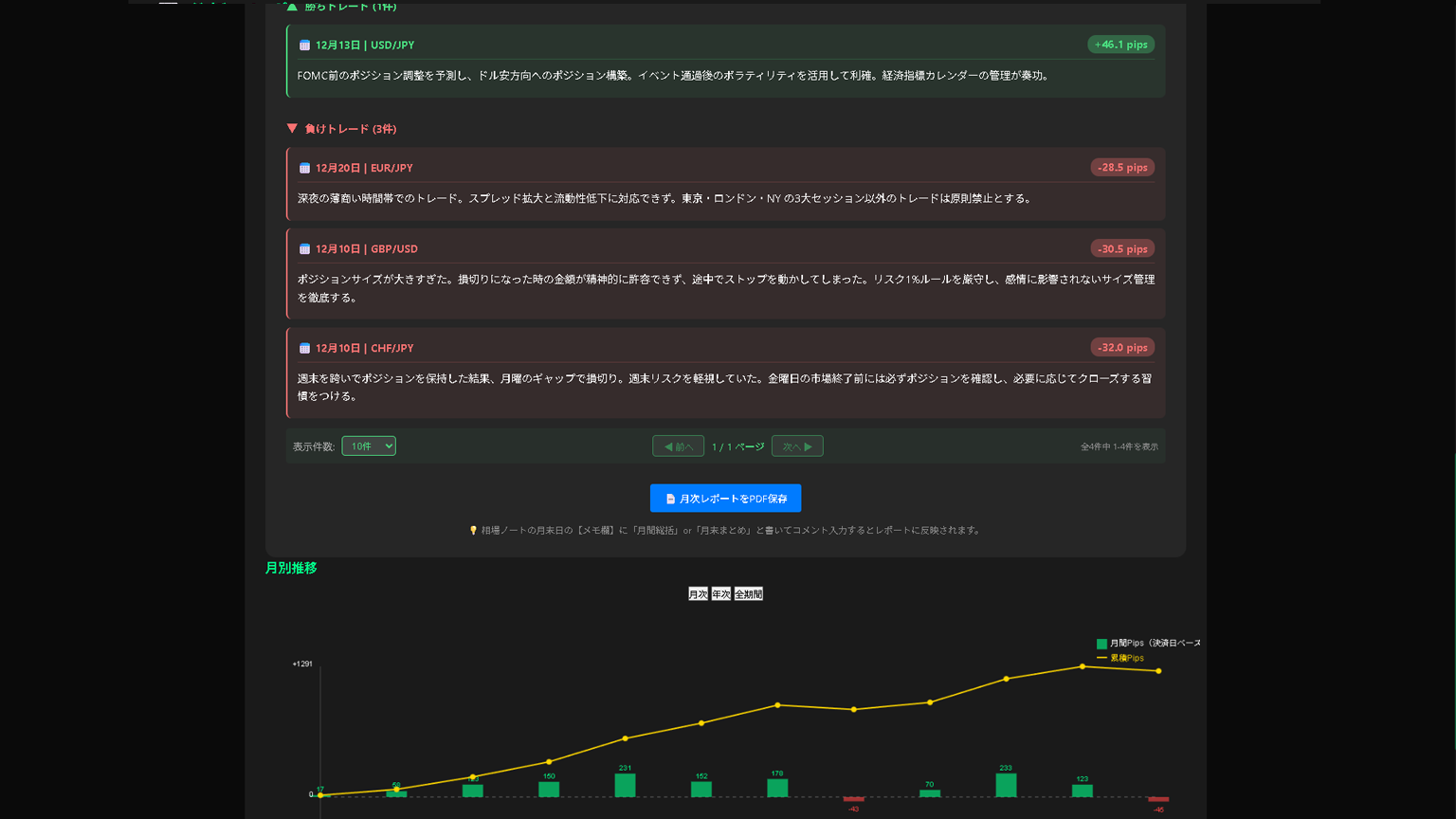Click the +46.1 pips badge

tap(1120, 45)
